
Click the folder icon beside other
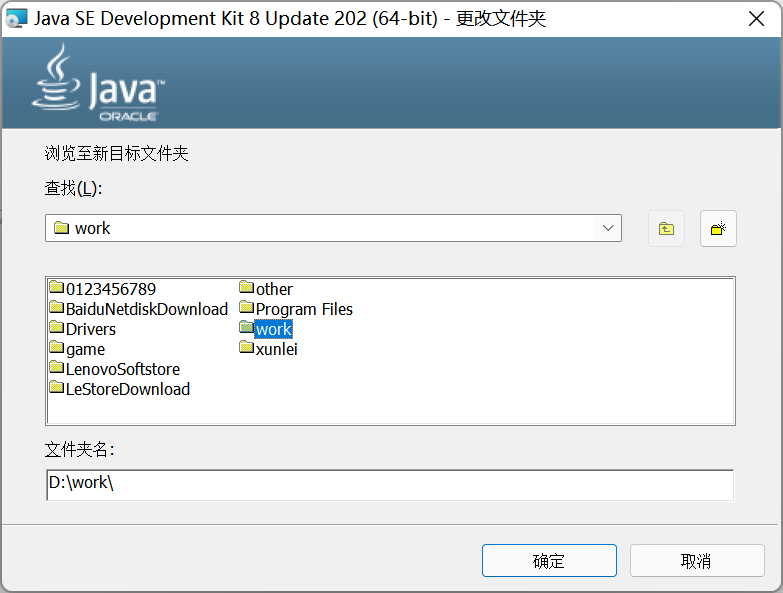247,288
